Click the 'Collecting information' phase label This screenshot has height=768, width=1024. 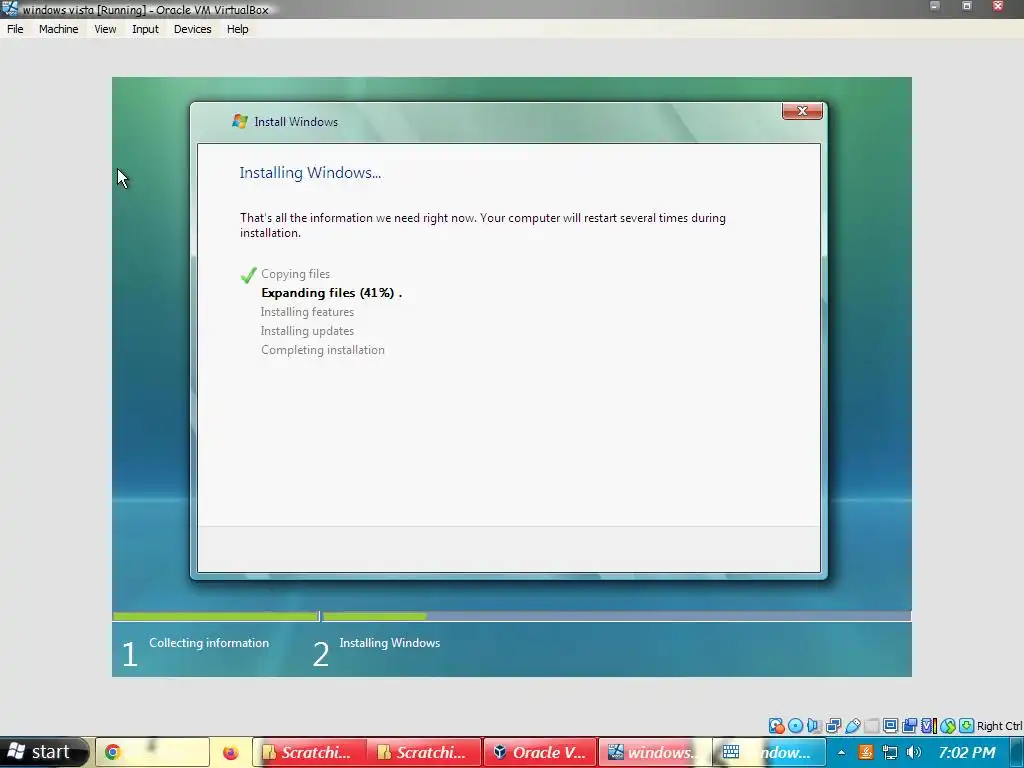click(x=209, y=643)
